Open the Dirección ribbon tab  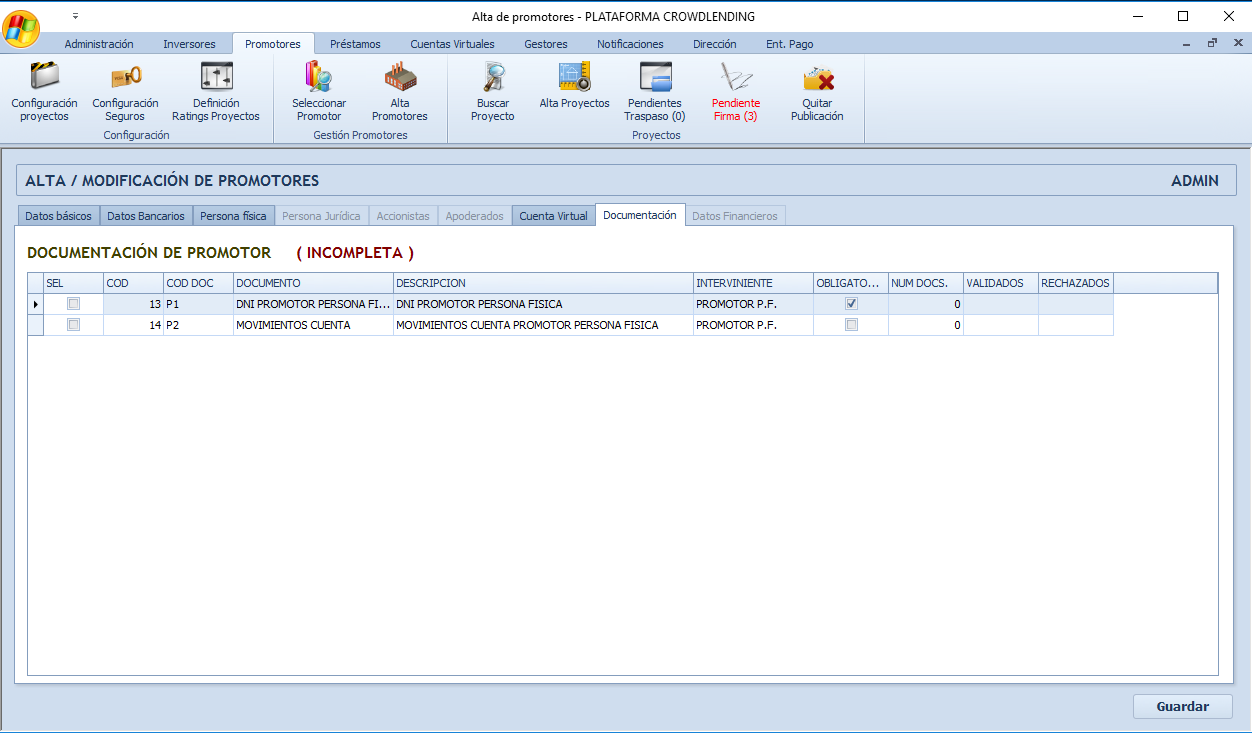[714, 44]
